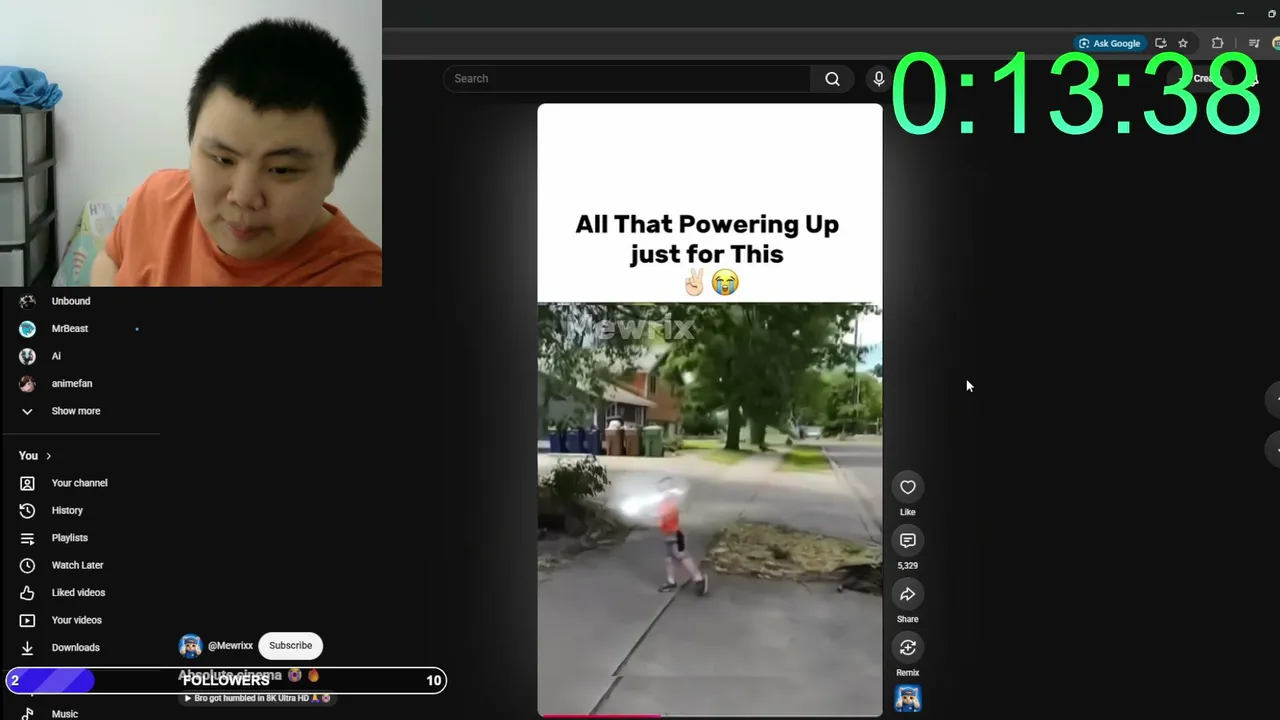Screen dimensions: 1280x720
Task: Click the History clock icon
Action: tap(27, 511)
